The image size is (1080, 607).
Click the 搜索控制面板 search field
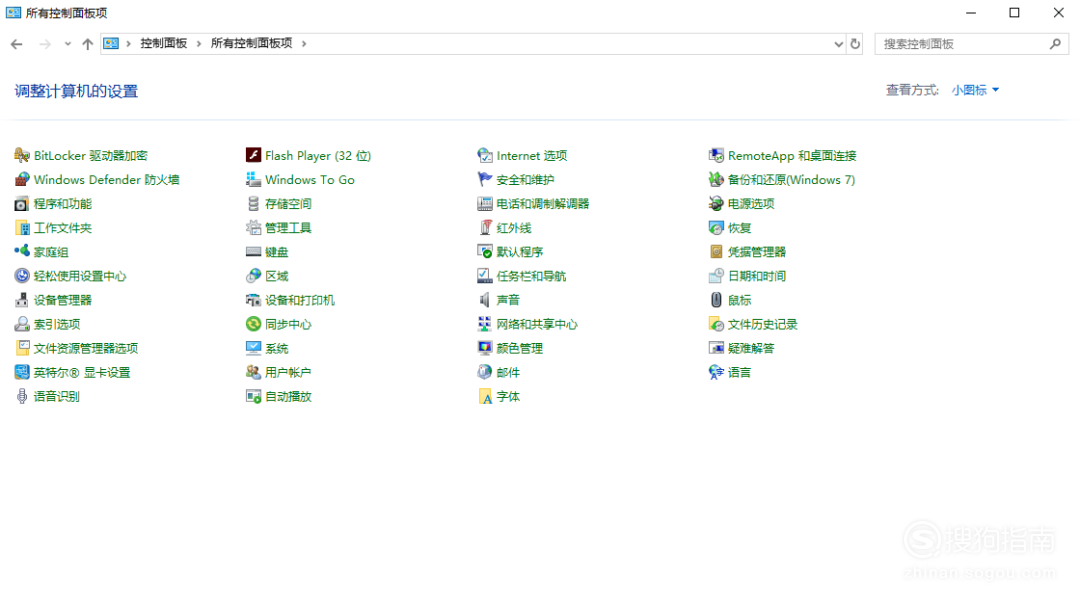(971, 44)
